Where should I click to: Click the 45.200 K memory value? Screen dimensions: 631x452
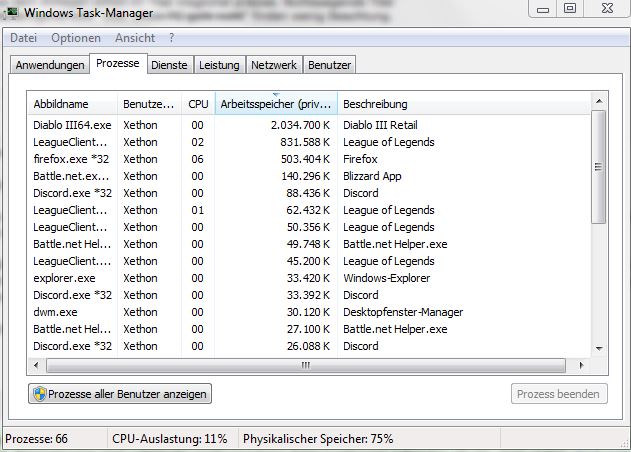coord(308,261)
